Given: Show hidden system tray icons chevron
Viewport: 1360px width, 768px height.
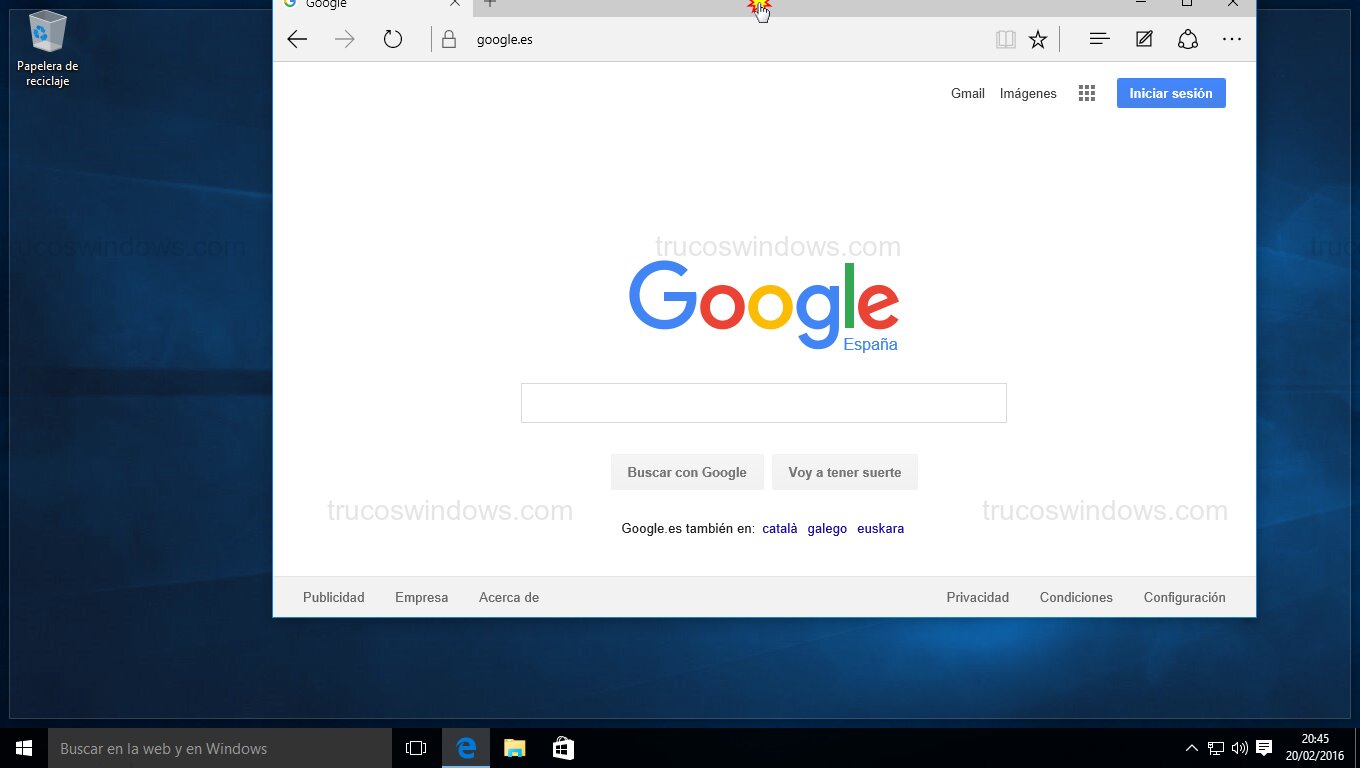Looking at the screenshot, I should coord(1191,748).
